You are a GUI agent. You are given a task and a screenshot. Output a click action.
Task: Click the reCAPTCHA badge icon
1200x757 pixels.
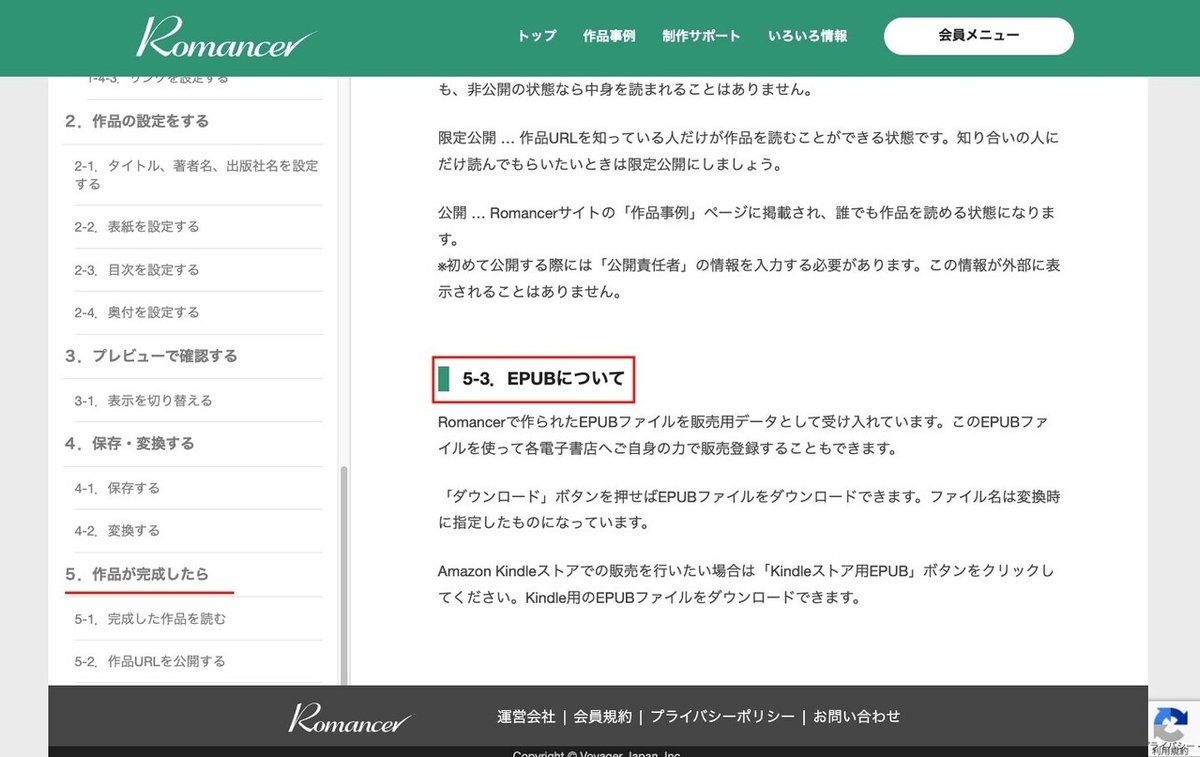pyautogui.click(x=1170, y=724)
